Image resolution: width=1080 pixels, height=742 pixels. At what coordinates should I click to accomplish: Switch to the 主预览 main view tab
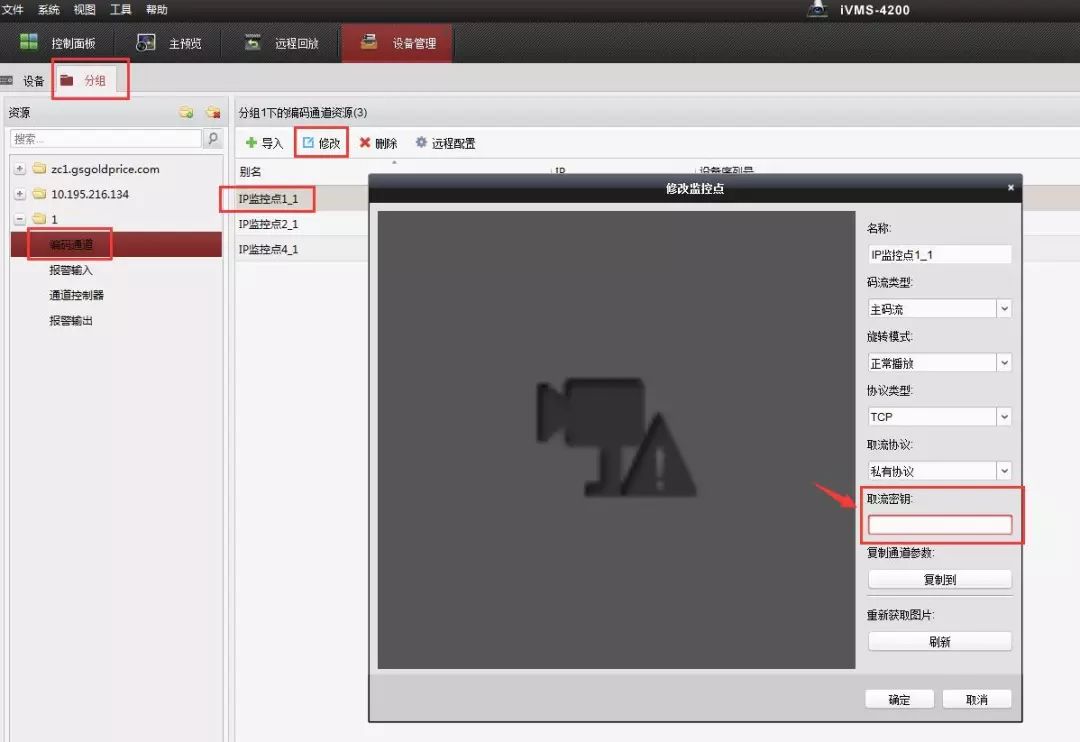pos(170,43)
